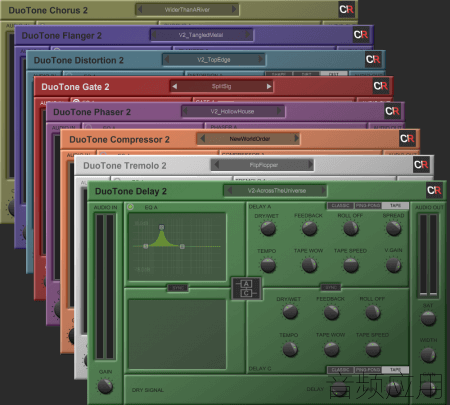Select CLASSIC mode for Delay A

tap(341, 206)
